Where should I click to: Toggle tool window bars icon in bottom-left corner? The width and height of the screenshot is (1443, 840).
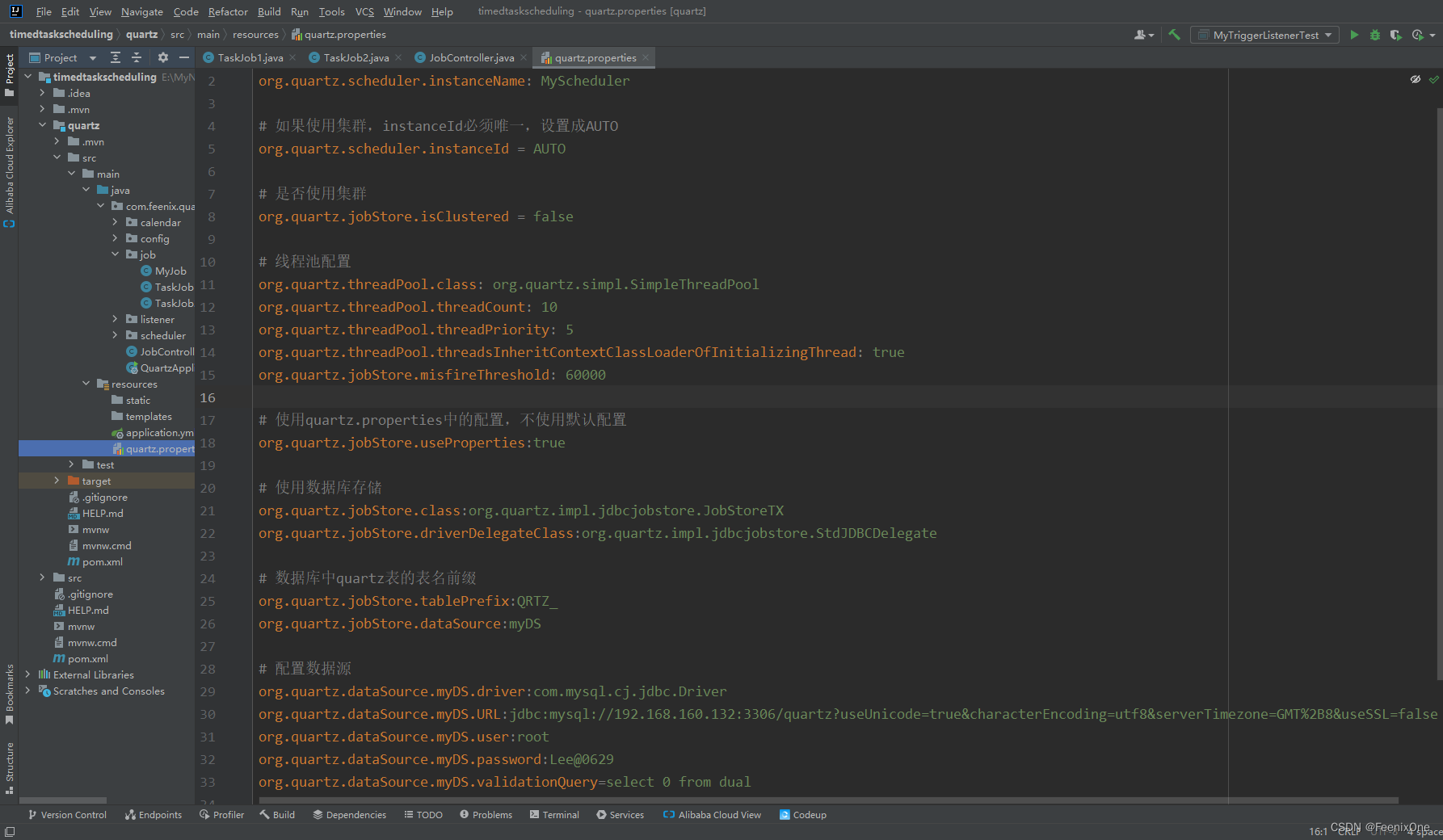(x=10, y=832)
